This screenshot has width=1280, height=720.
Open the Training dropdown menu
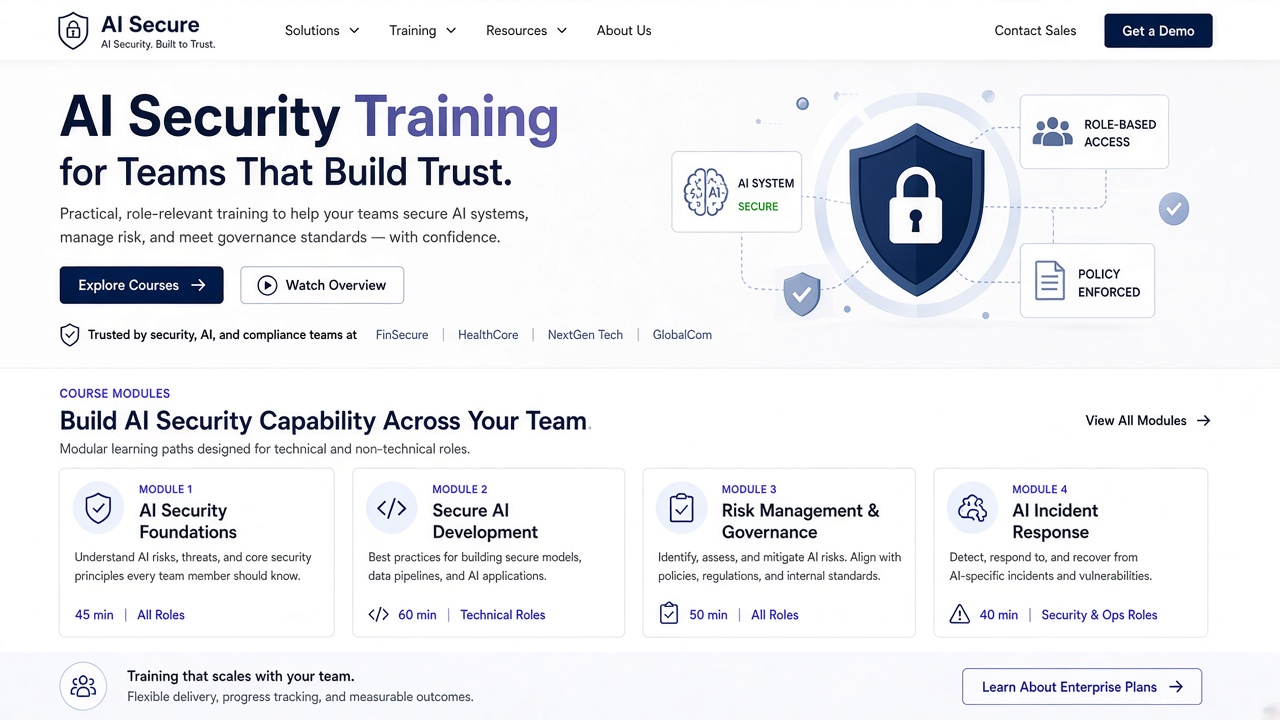pyautogui.click(x=422, y=31)
